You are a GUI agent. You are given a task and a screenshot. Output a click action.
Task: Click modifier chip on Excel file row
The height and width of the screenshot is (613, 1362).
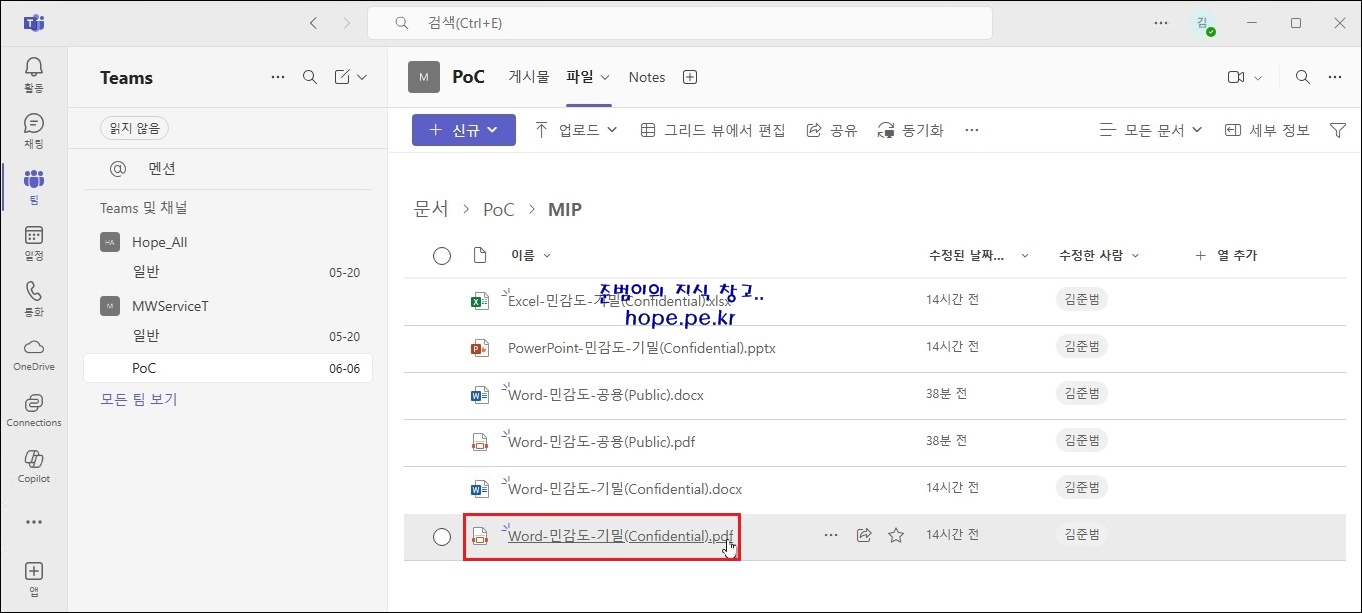pyautogui.click(x=1082, y=299)
